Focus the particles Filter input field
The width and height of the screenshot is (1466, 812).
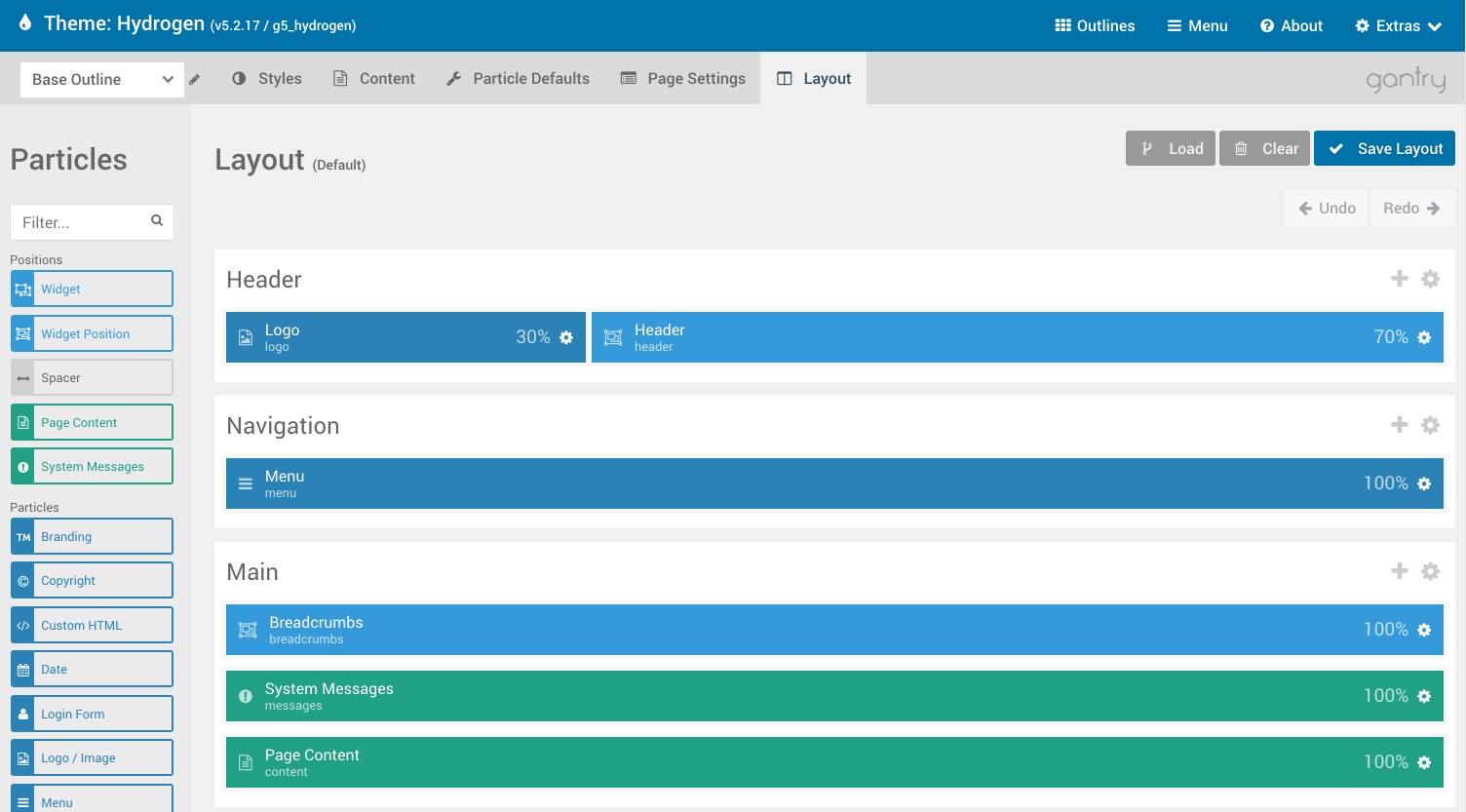(83, 222)
